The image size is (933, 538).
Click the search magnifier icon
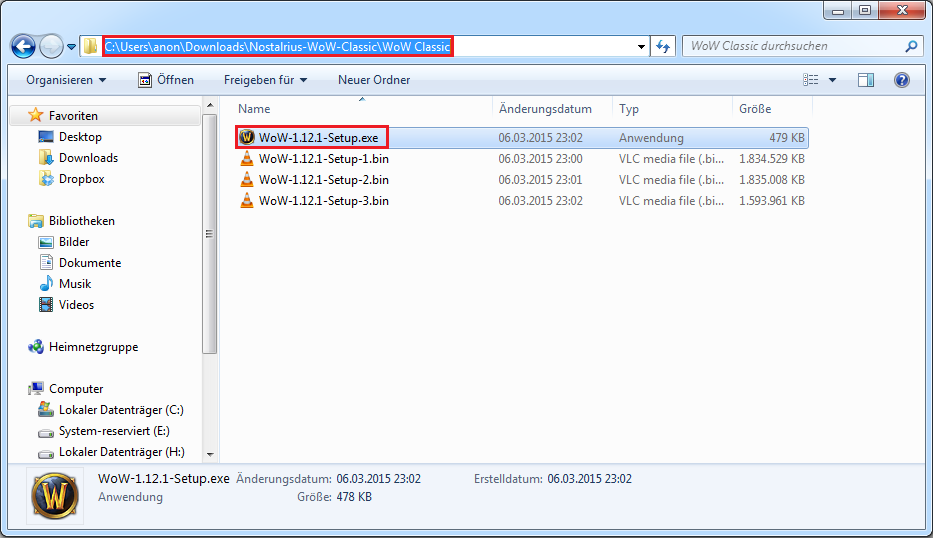(x=911, y=46)
